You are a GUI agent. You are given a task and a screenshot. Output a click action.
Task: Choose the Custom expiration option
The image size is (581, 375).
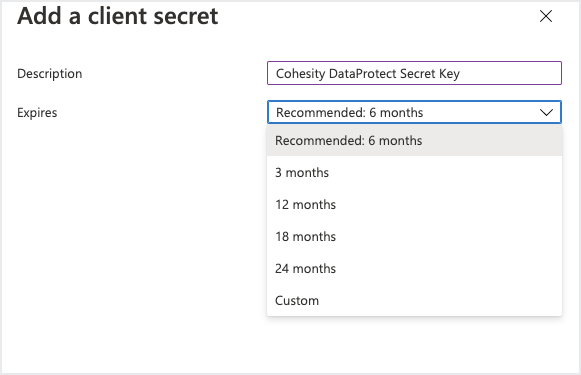click(x=414, y=300)
